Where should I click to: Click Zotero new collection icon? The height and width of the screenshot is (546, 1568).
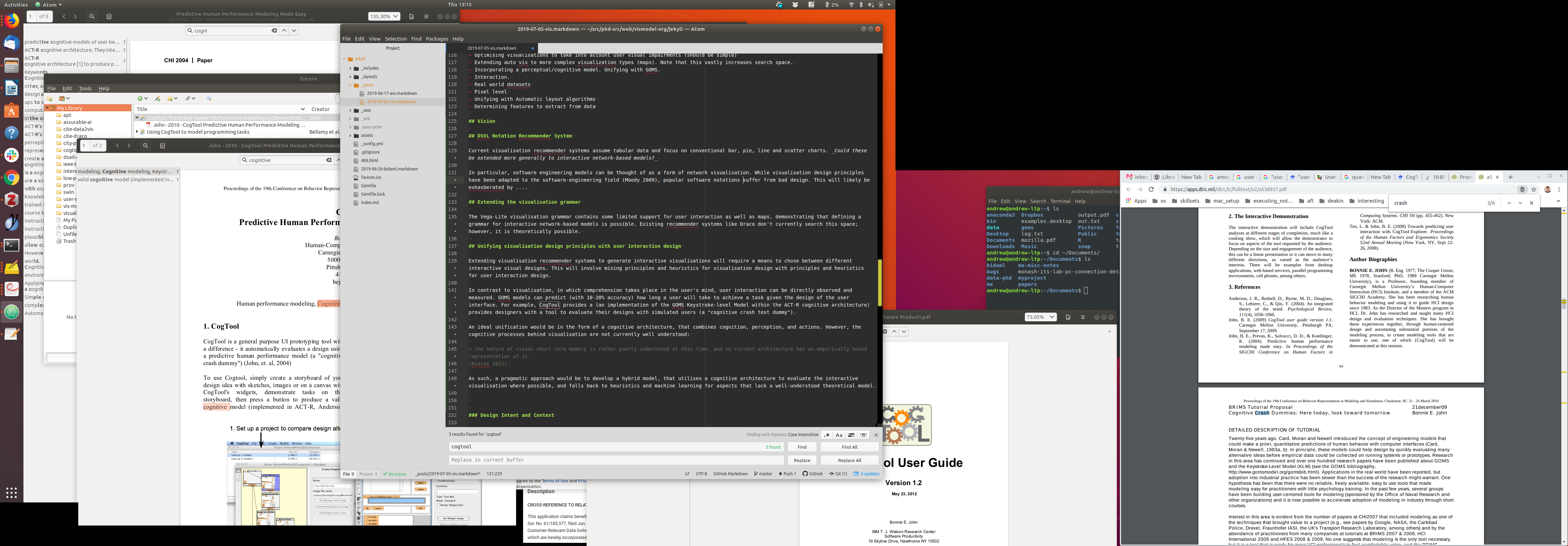coord(50,99)
